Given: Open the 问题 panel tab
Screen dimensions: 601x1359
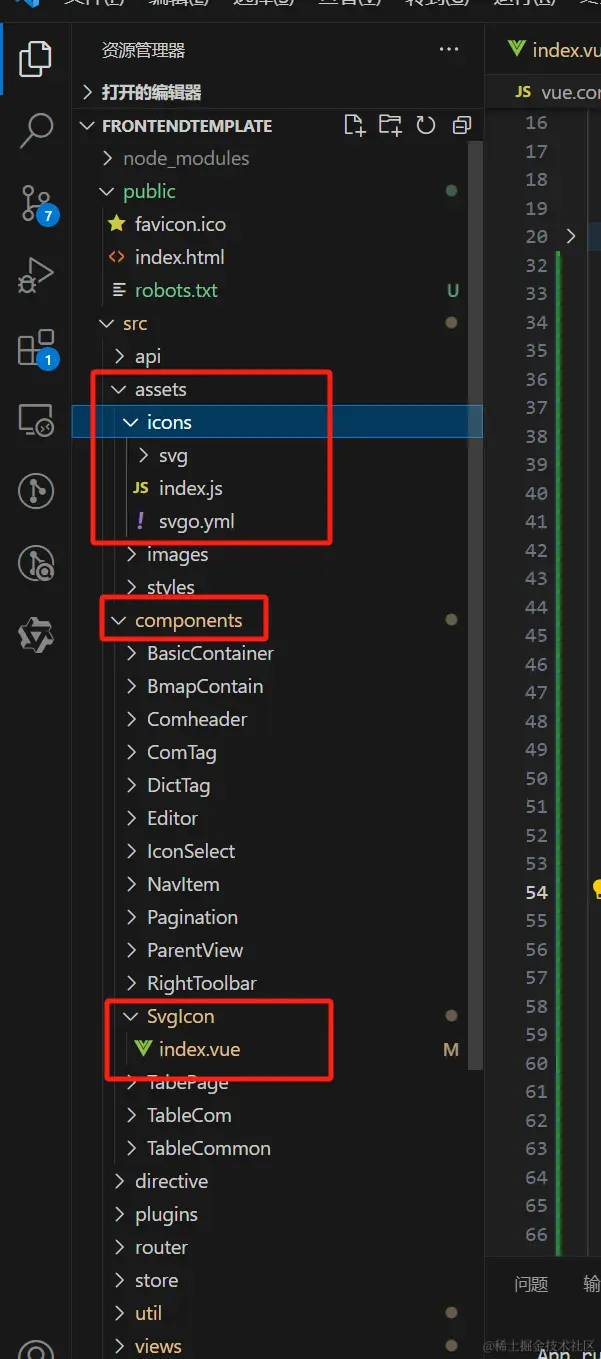Looking at the screenshot, I should tap(530, 1285).
